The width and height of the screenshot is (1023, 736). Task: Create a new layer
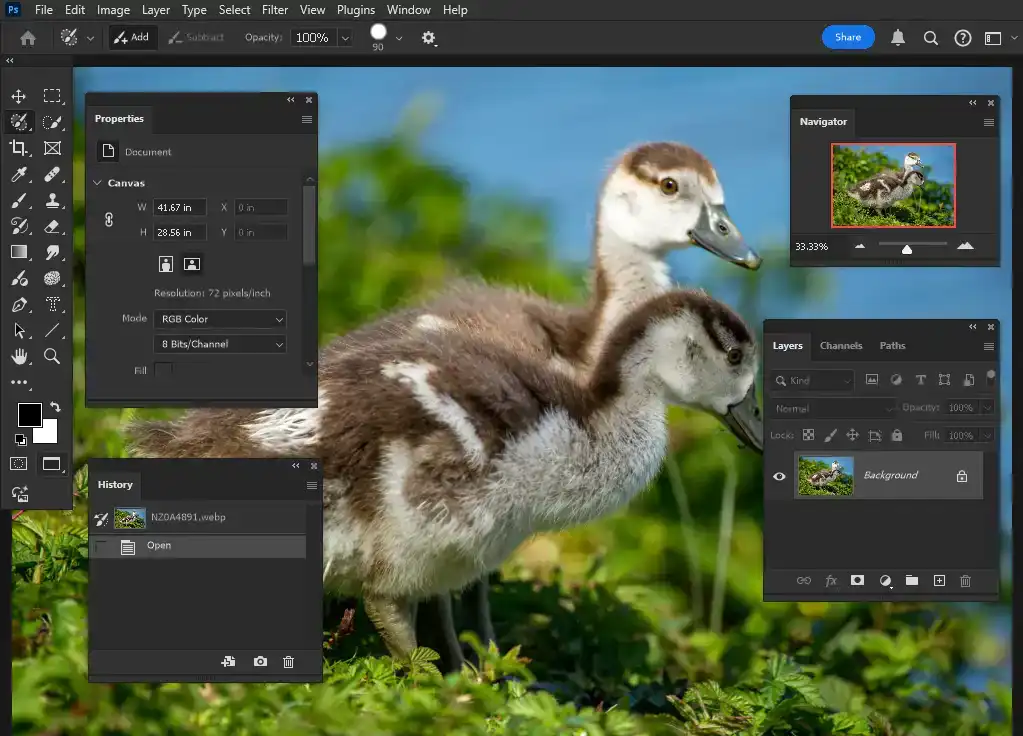(938, 581)
